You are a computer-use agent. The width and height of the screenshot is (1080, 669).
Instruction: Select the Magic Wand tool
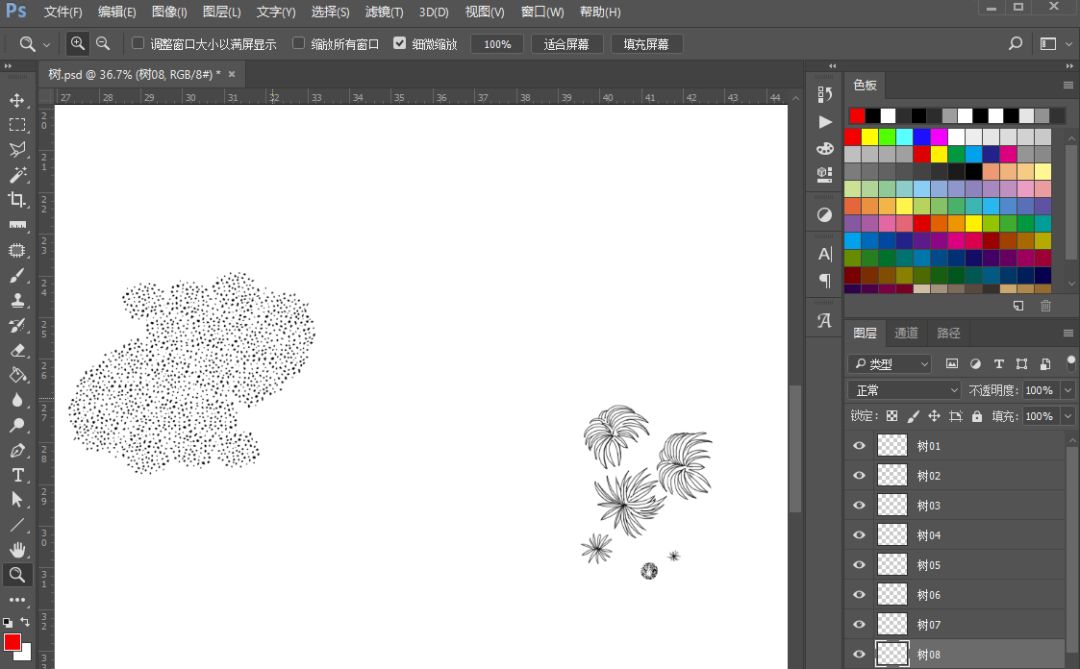pos(17,175)
